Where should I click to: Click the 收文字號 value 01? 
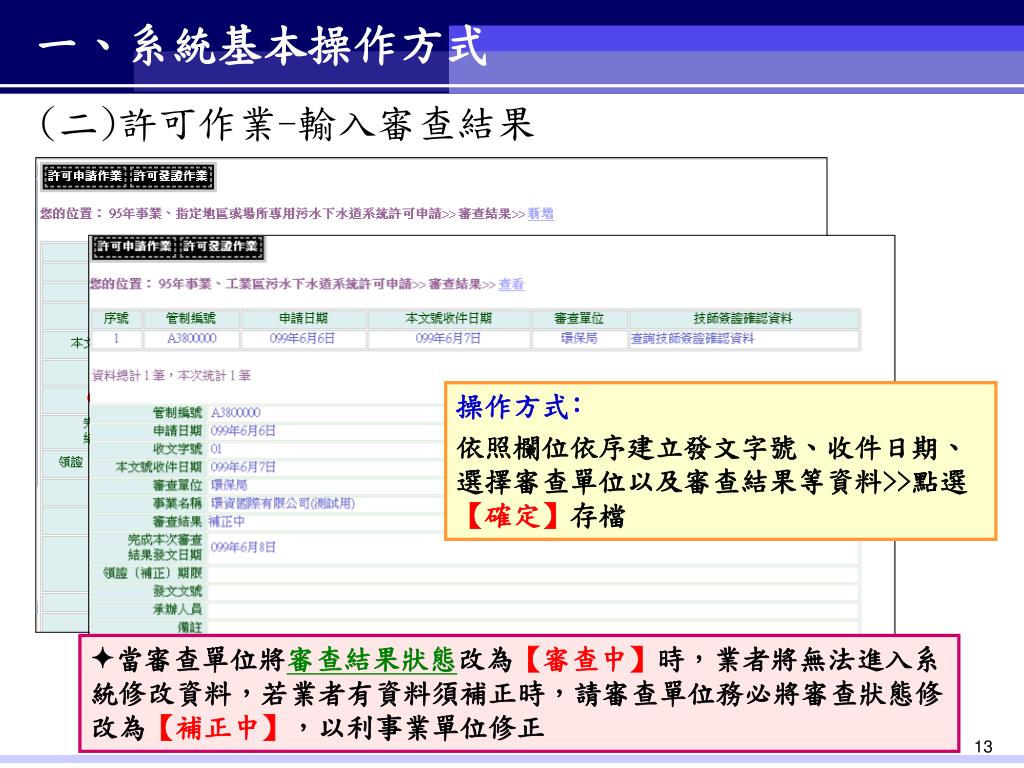216,449
